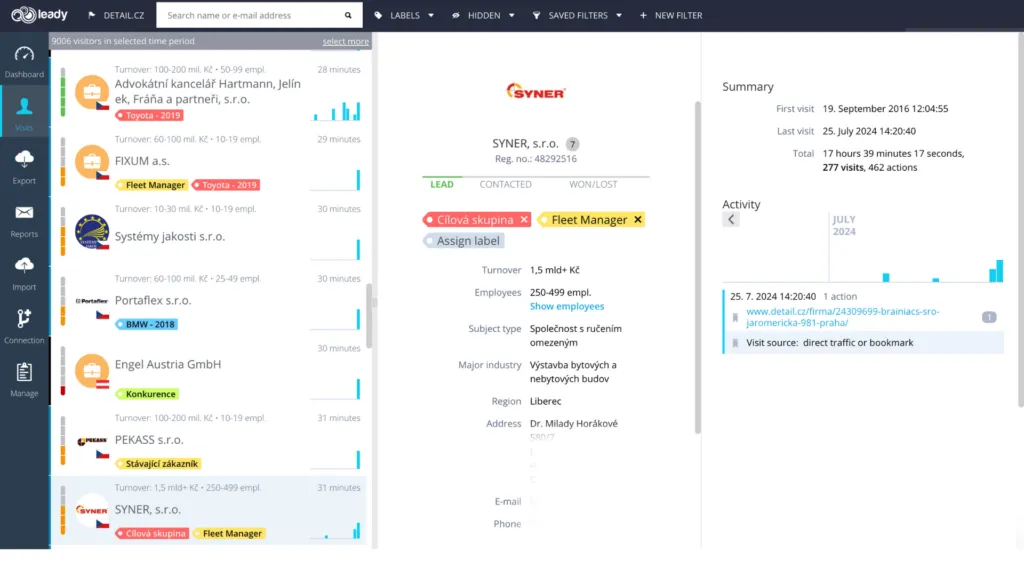Click the Toyota - 2019 label on FIXUM row
This screenshot has width=1024, height=576.
point(226,185)
